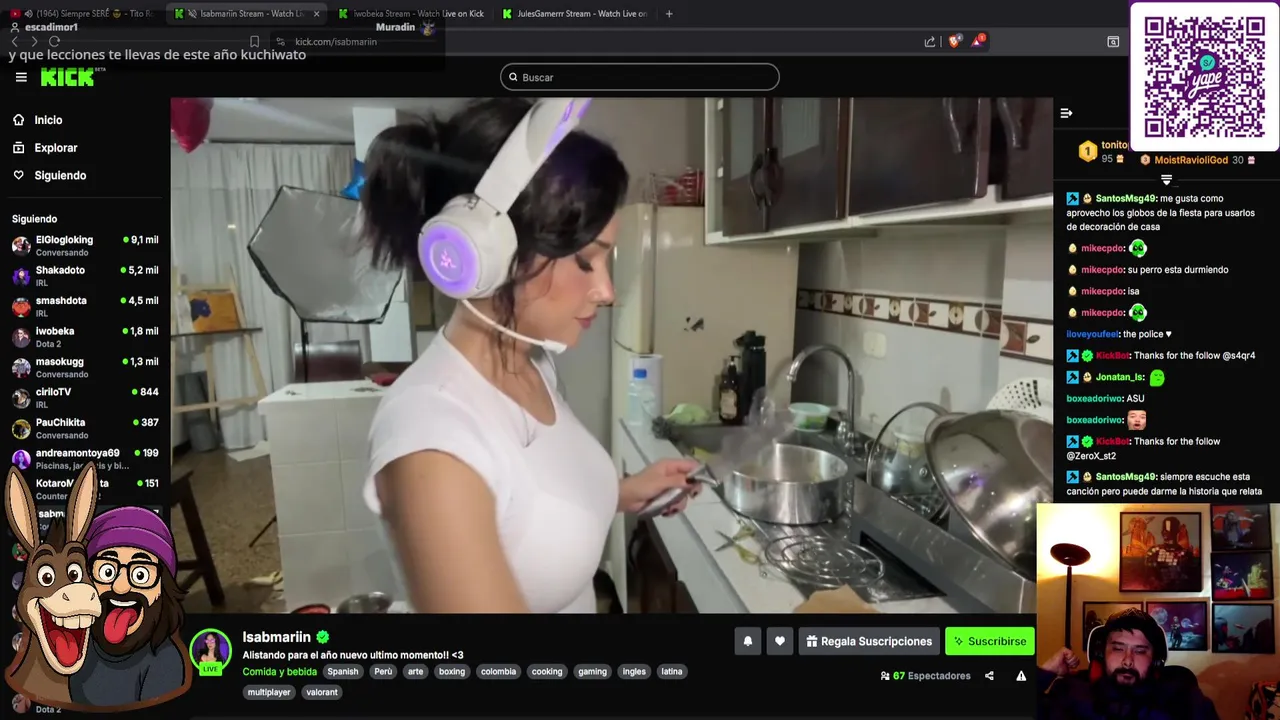Close the Isabmariin Stream tab
The height and width of the screenshot is (720, 1280).
click(317, 14)
